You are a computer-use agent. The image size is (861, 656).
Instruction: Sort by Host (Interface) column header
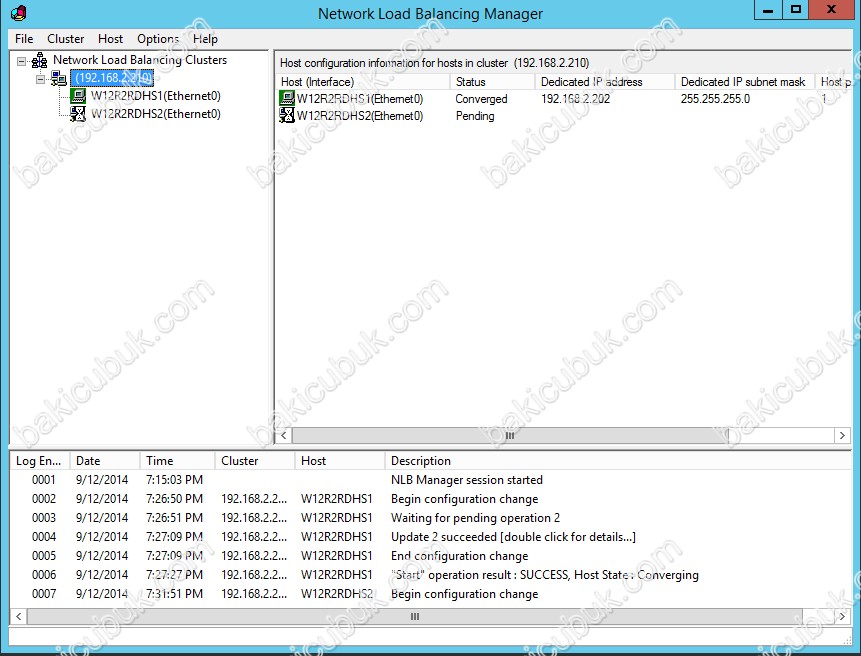364,82
